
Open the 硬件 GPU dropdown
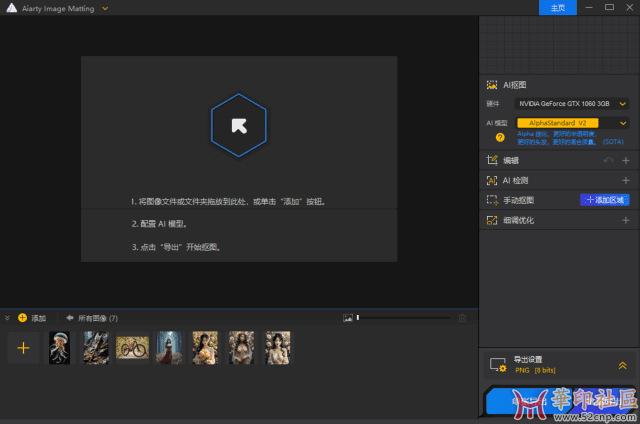(x=571, y=103)
